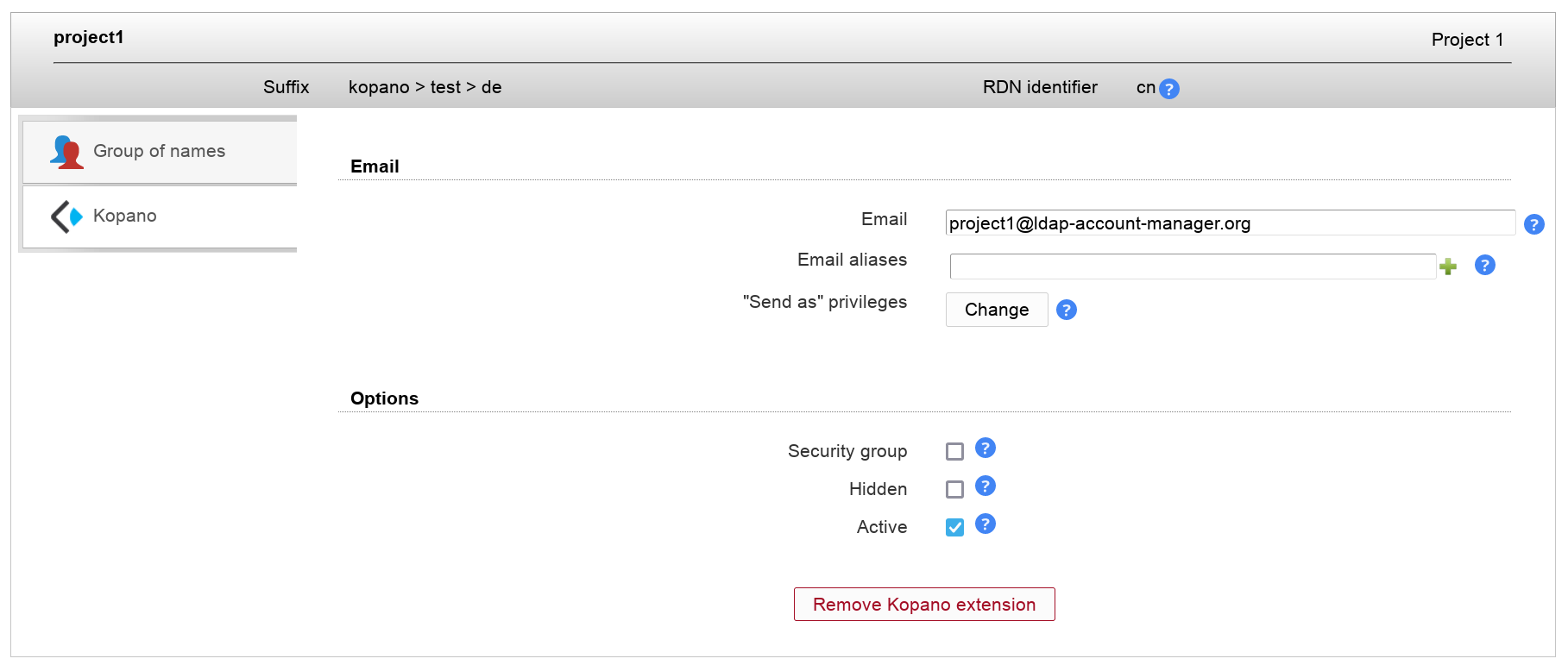The height and width of the screenshot is (665, 1568).
Task: Tick the Hidden checkbox
Action: pyautogui.click(x=954, y=489)
